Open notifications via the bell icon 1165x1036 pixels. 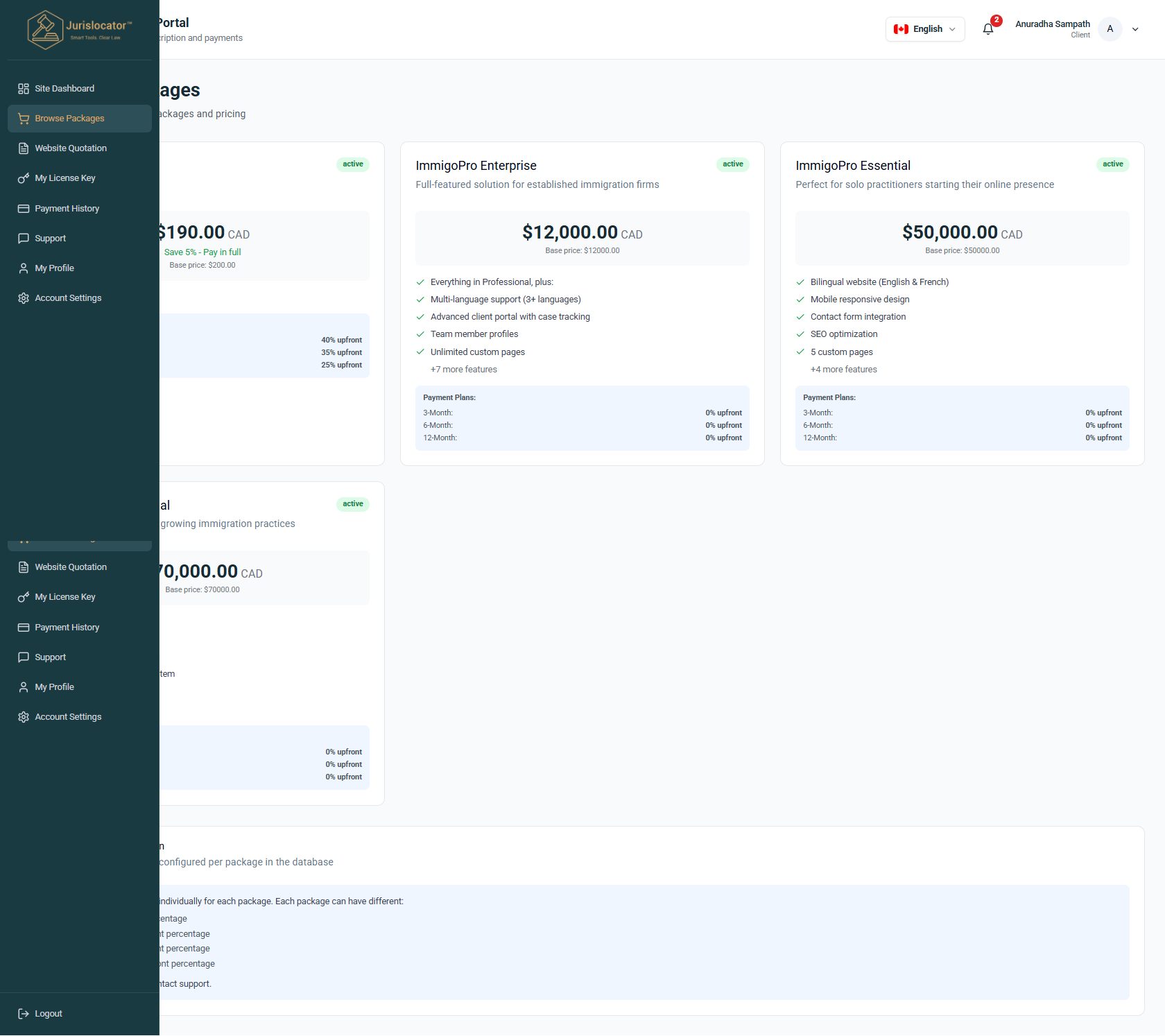coord(988,29)
